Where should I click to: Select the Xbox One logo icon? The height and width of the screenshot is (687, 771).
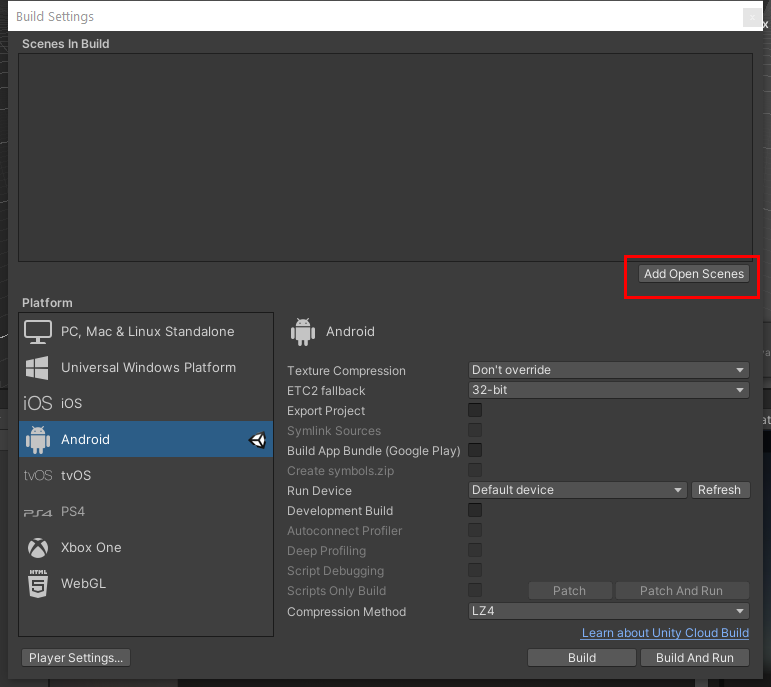tap(38, 548)
